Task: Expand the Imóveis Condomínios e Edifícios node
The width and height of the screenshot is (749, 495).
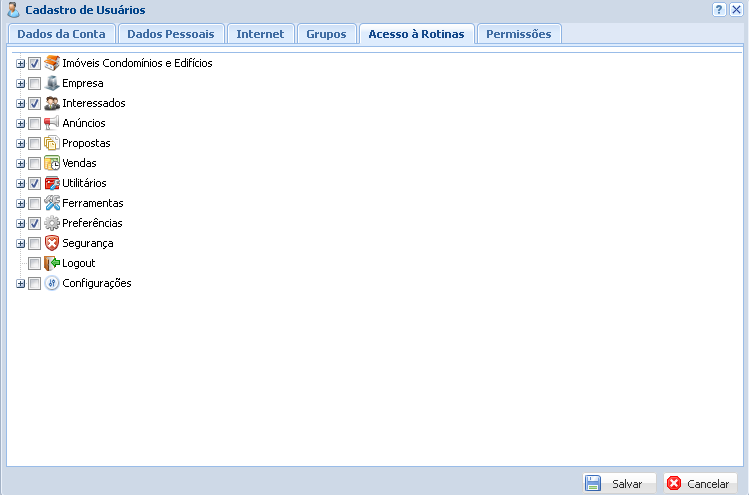Action: [20, 63]
